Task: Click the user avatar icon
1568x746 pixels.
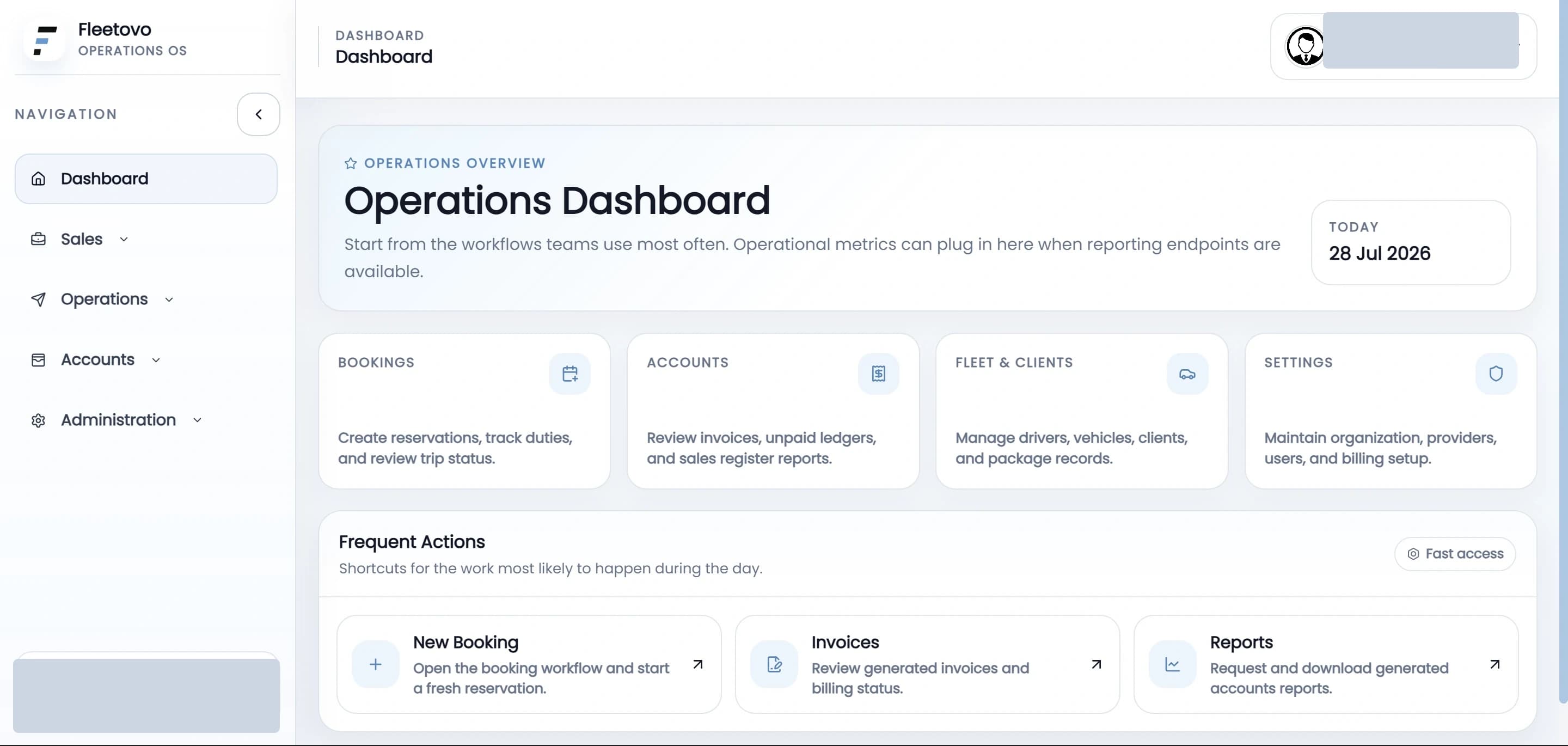Action: coord(1304,46)
